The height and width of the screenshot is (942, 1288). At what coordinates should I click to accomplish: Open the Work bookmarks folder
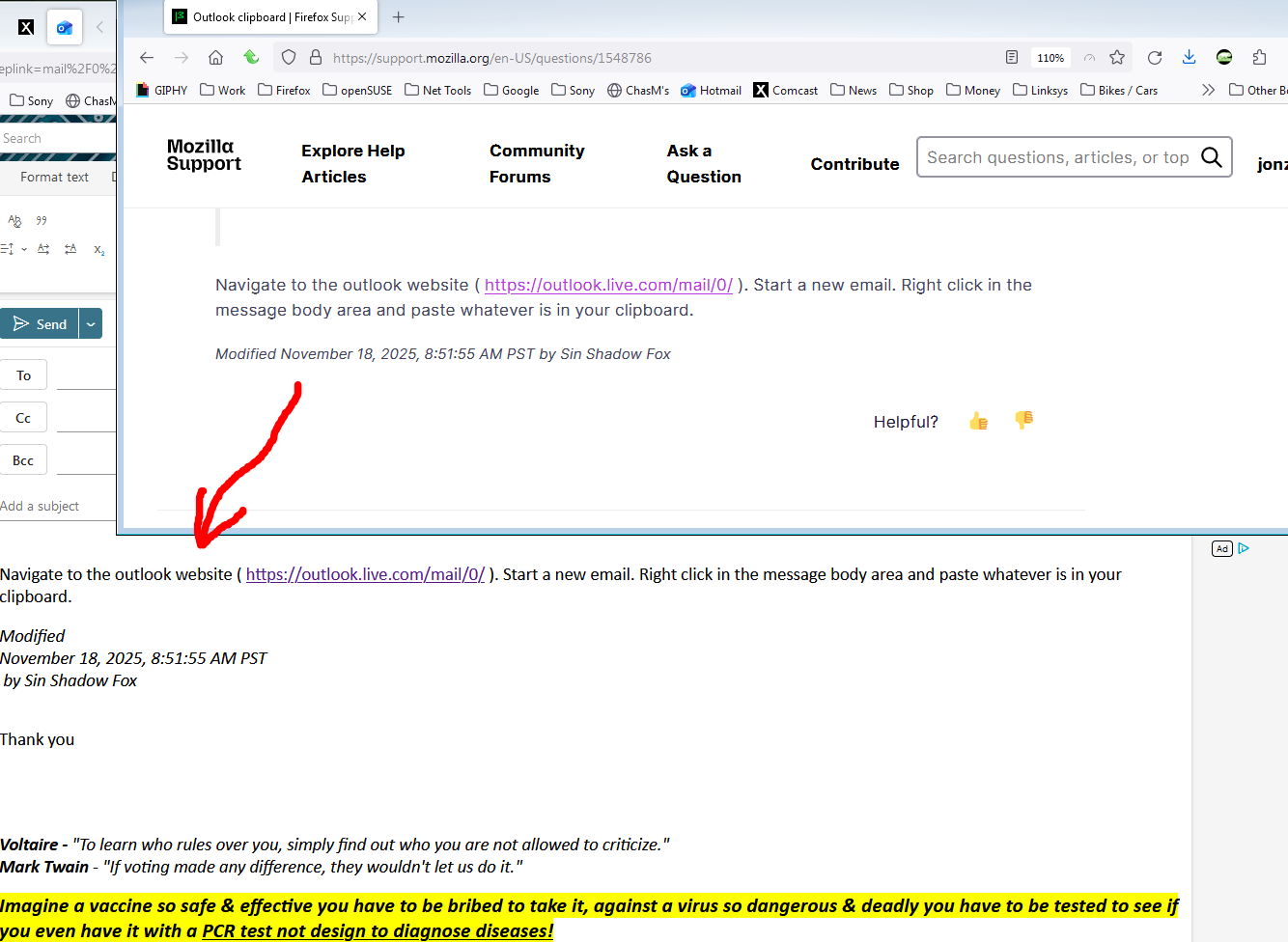pyautogui.click(x=223, y=90)
